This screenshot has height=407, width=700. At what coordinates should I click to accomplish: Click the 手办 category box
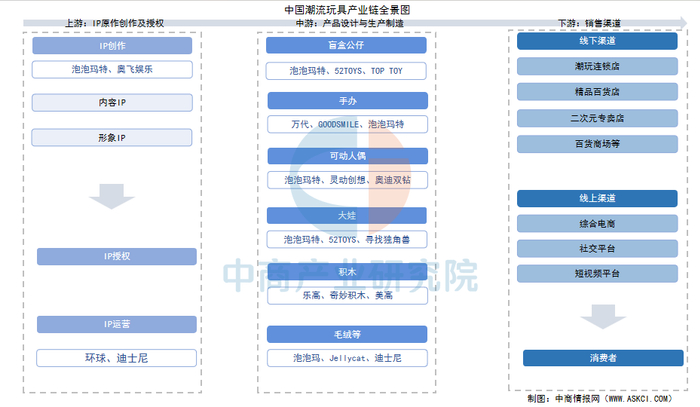(347, 101)
